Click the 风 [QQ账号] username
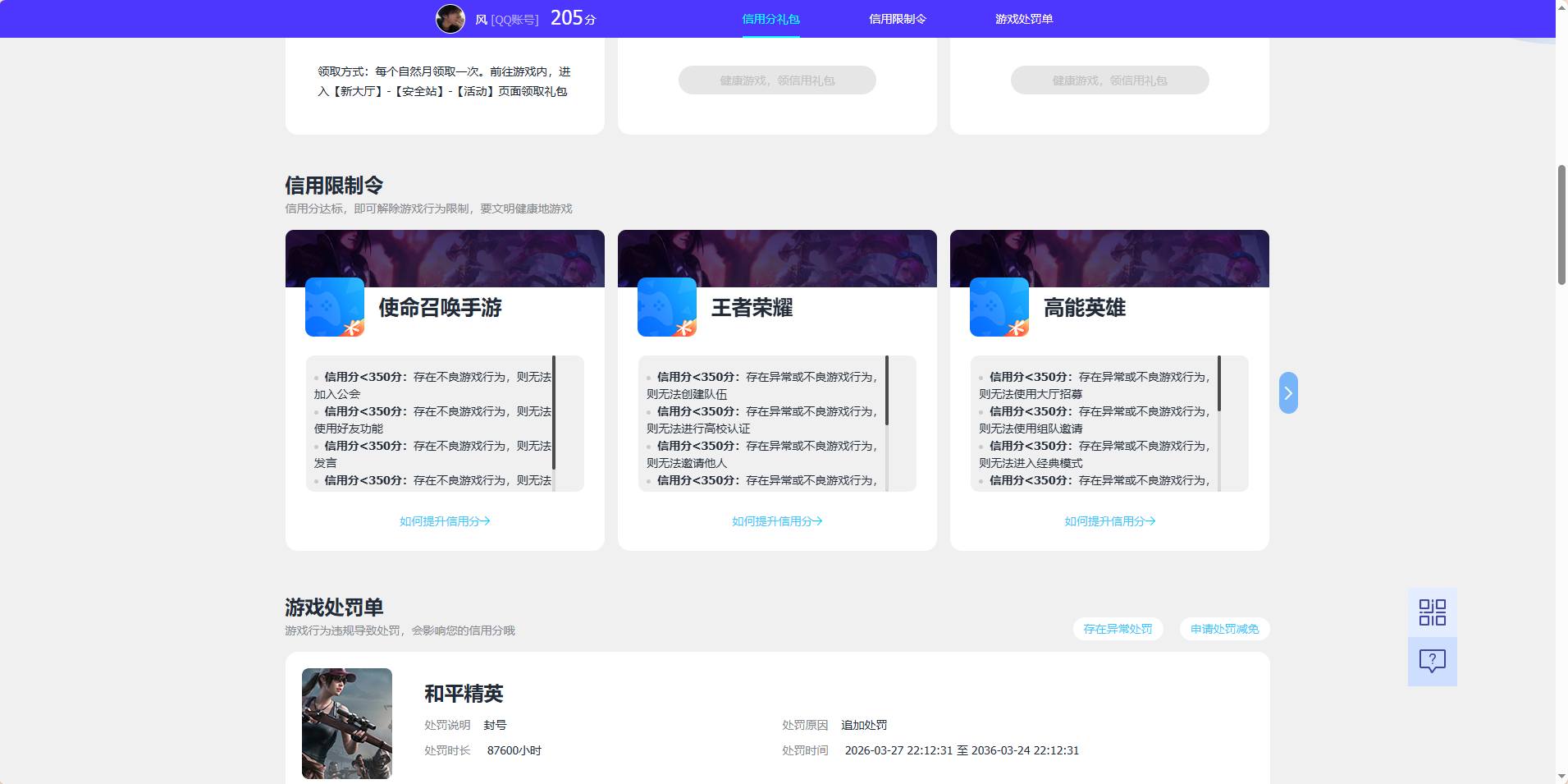 click(506, 20)
